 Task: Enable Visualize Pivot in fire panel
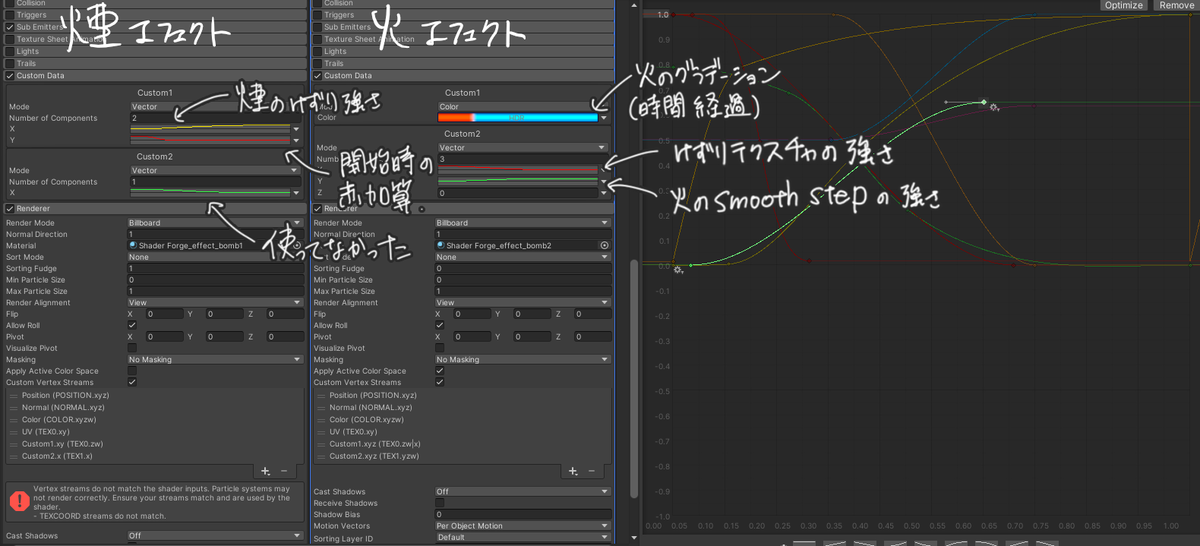439,348
